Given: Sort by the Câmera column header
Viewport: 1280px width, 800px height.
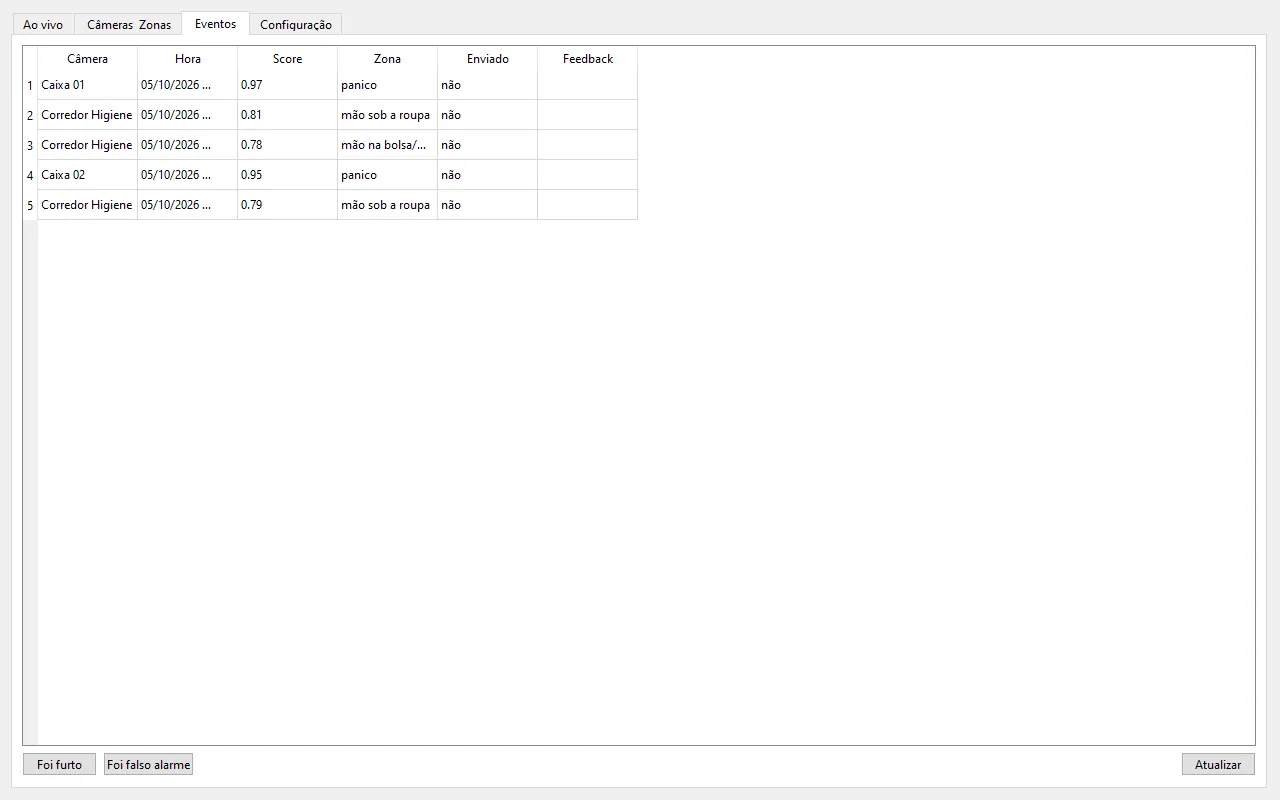Looking at the screenshot, I should tap(87, 59).
